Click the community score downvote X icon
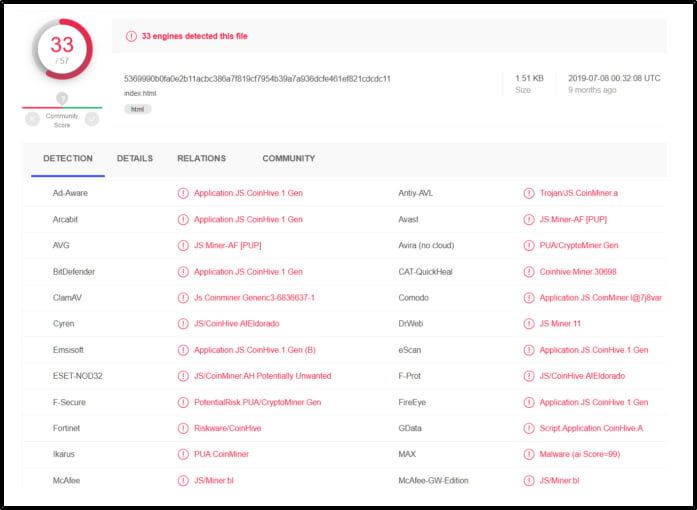697x510 pixels. [x=32, y=119]
